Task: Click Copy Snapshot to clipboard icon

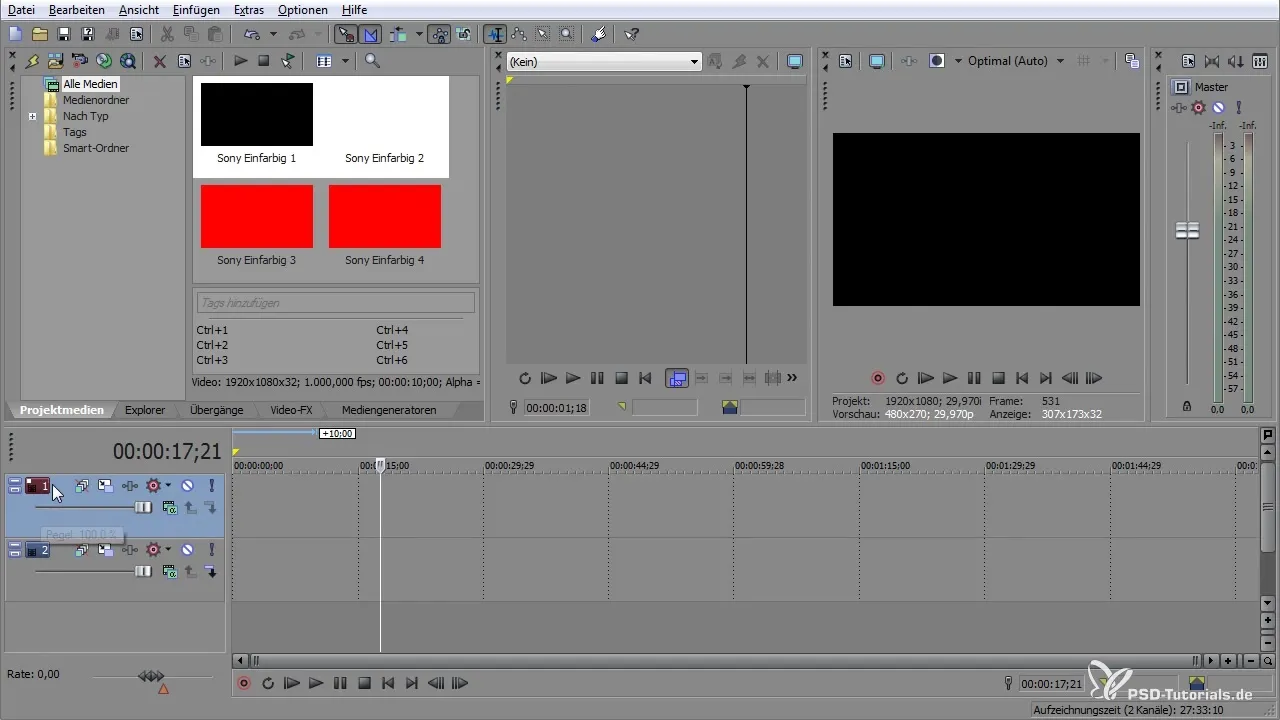Action: tap(1130, 61)
